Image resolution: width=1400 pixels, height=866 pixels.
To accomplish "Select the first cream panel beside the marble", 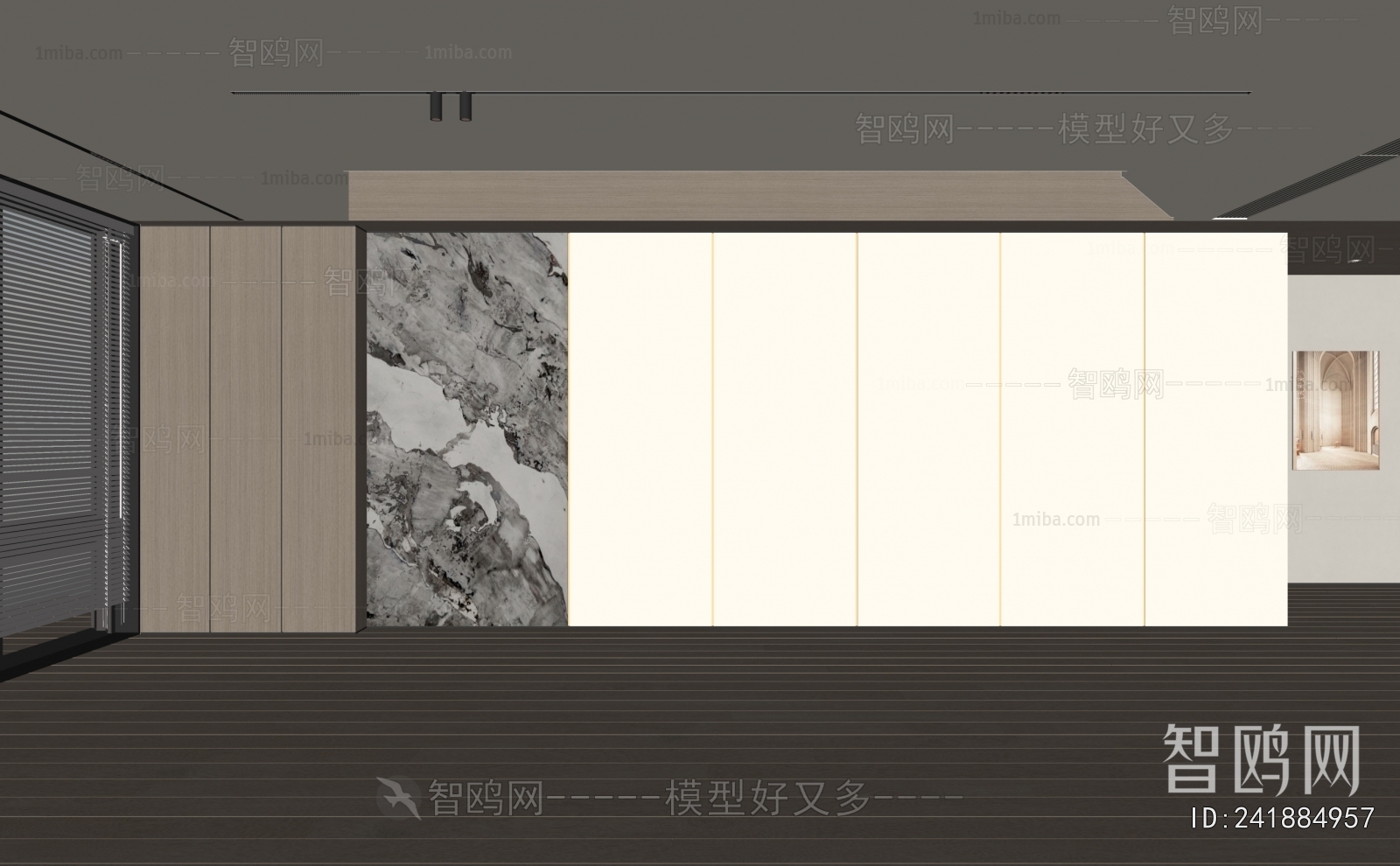I will (640, 429).
